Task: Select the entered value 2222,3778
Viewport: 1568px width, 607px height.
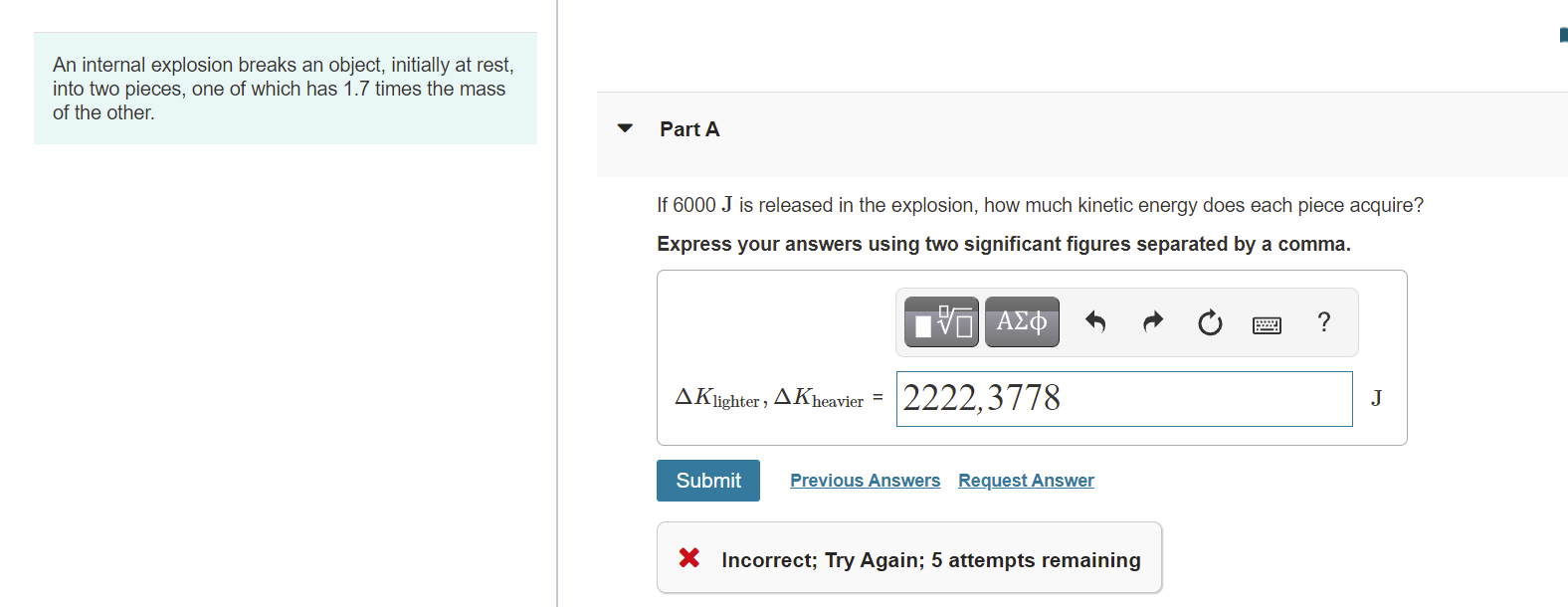Action: pyautogui.click(x=981, y=399)
